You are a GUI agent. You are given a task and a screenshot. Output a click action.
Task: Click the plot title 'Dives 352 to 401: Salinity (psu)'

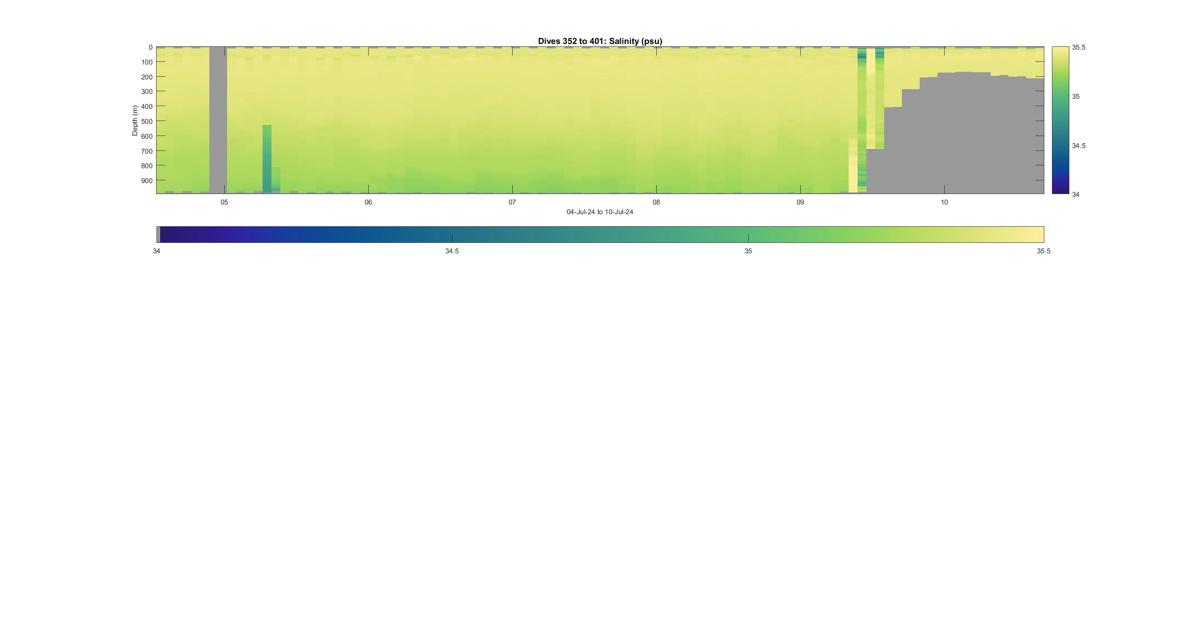pyautogui.click(x=600, y=41)
